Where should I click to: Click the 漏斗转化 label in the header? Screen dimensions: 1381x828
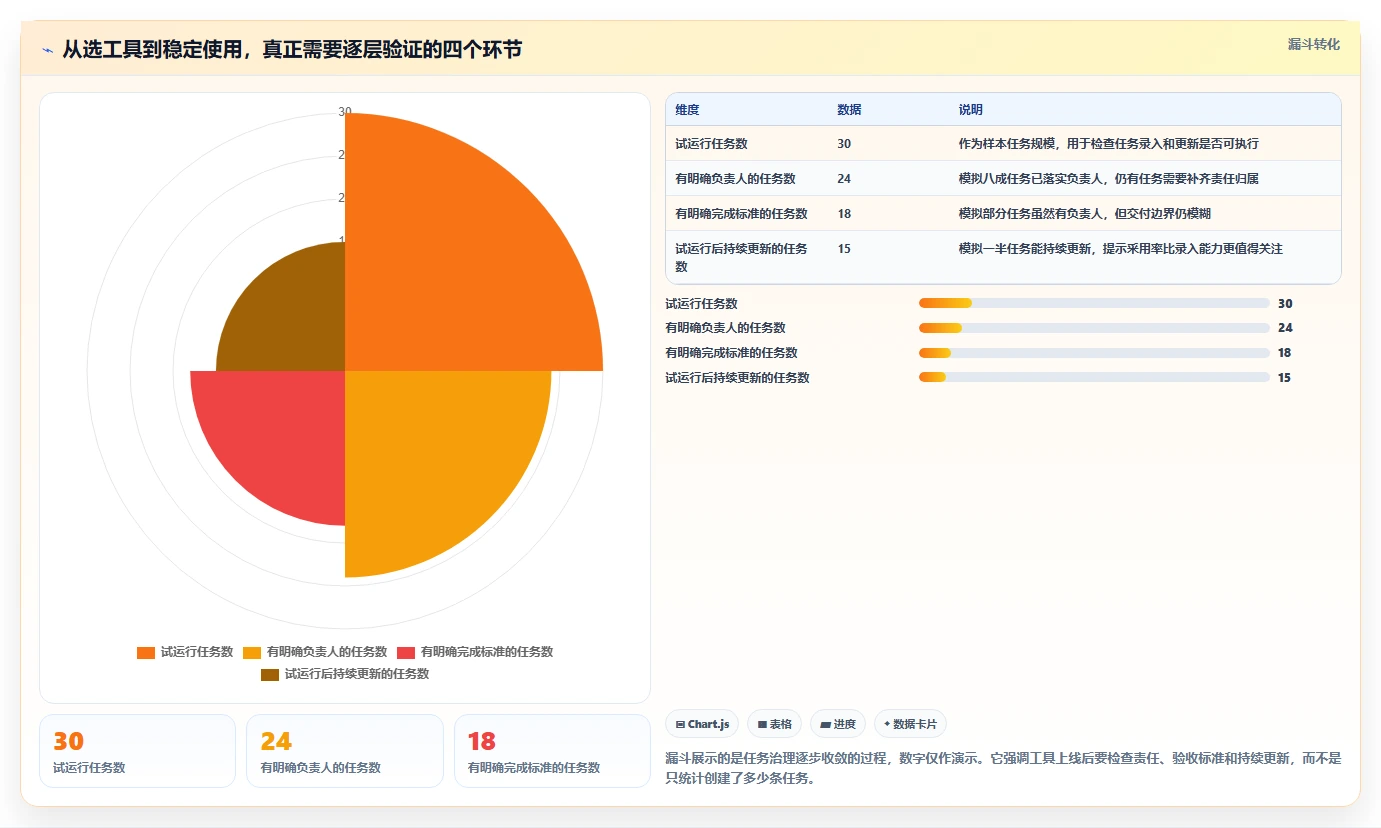tap(1313, 44)
